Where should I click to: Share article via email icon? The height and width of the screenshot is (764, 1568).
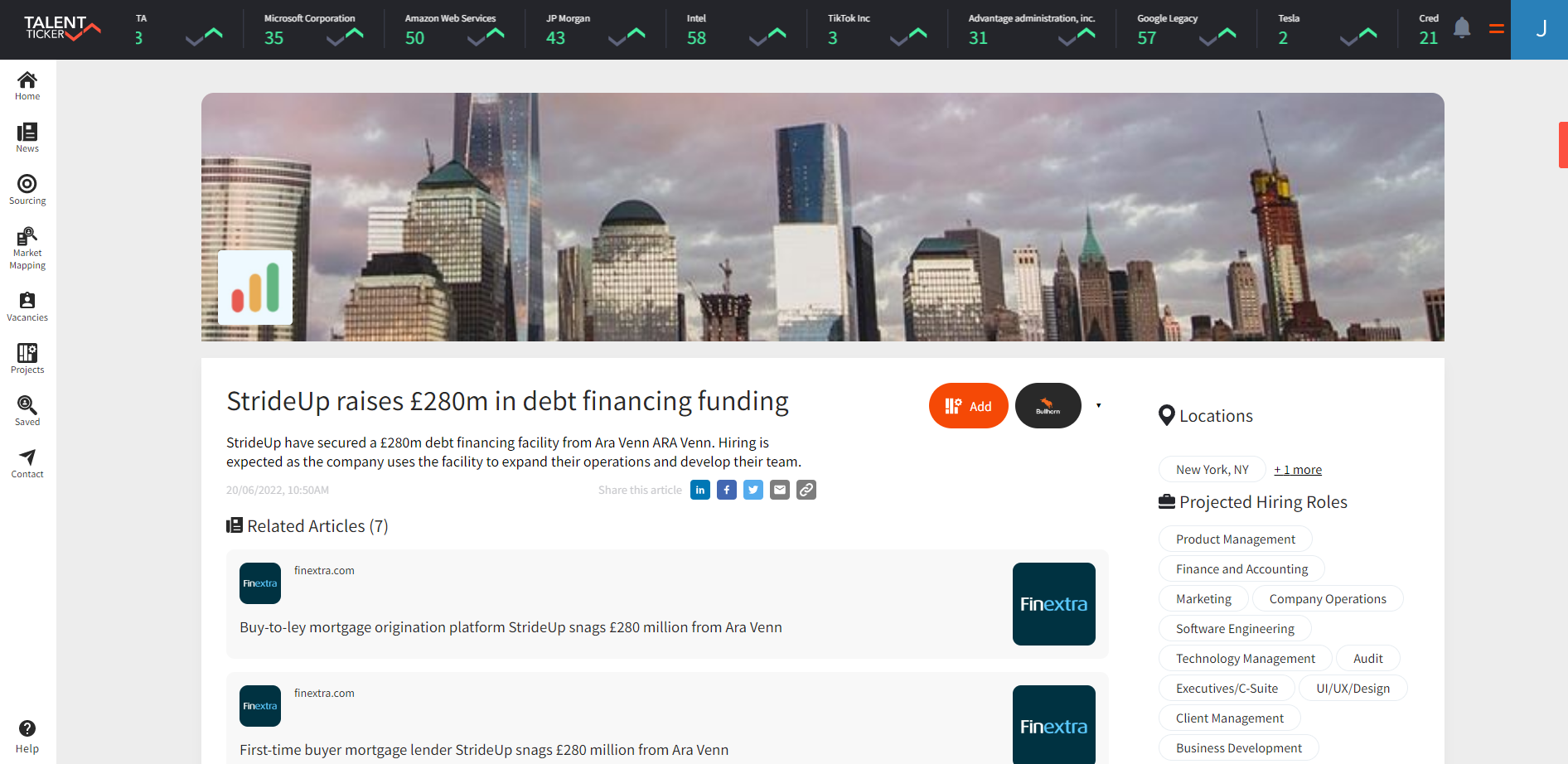click(x=780, y=490)
